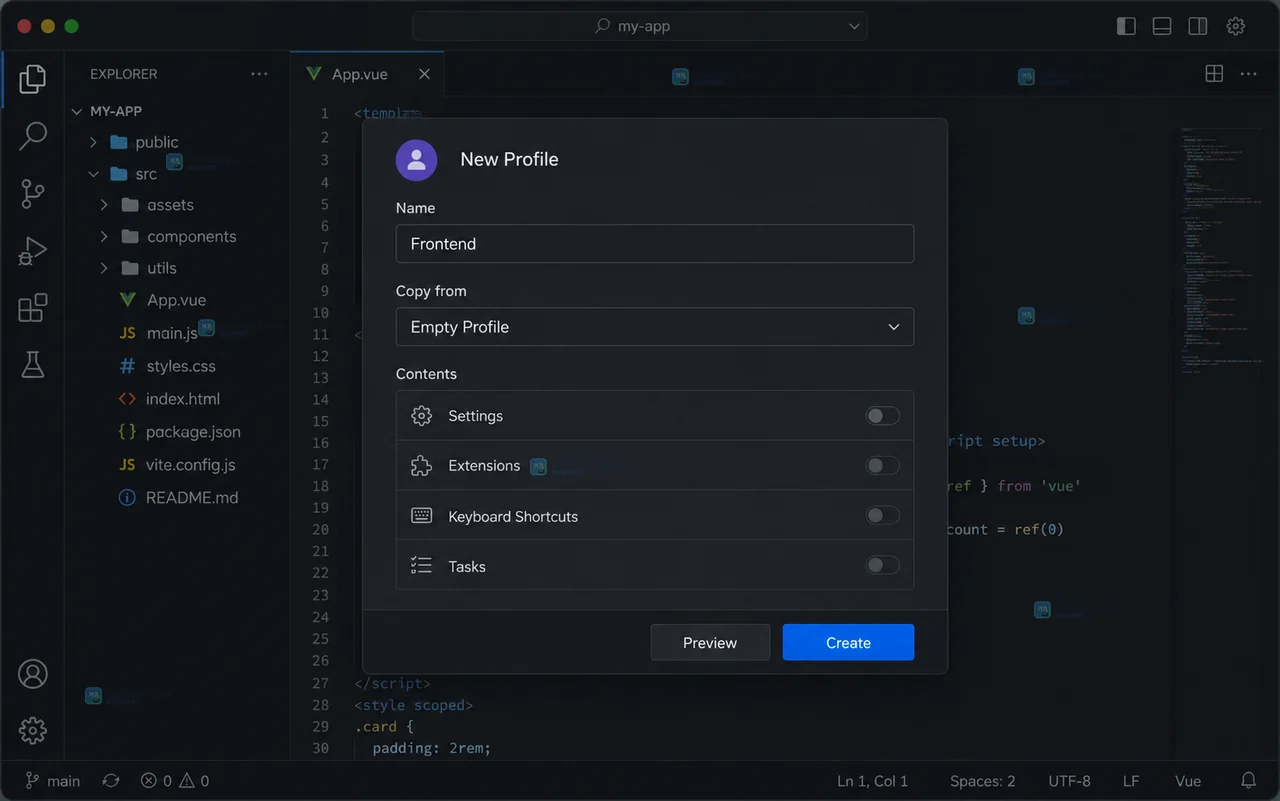The width and height of the screenshot is (1280, 801).
Task: Open the Search view in activity bar
Action: [33, 135]
